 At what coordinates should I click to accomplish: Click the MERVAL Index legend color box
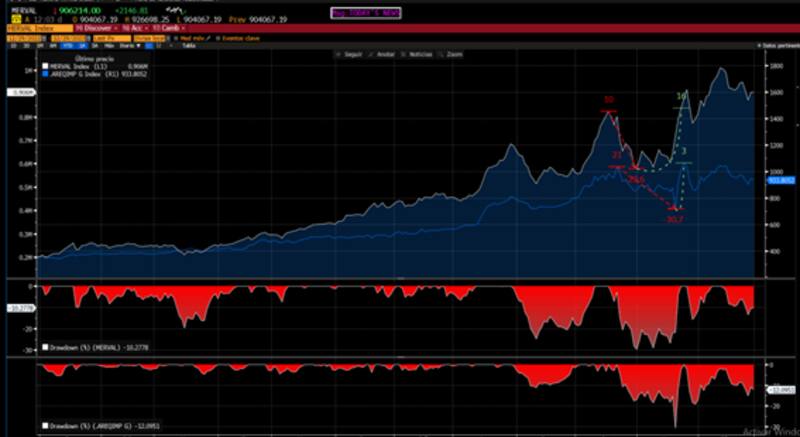[x=44, y=67]
